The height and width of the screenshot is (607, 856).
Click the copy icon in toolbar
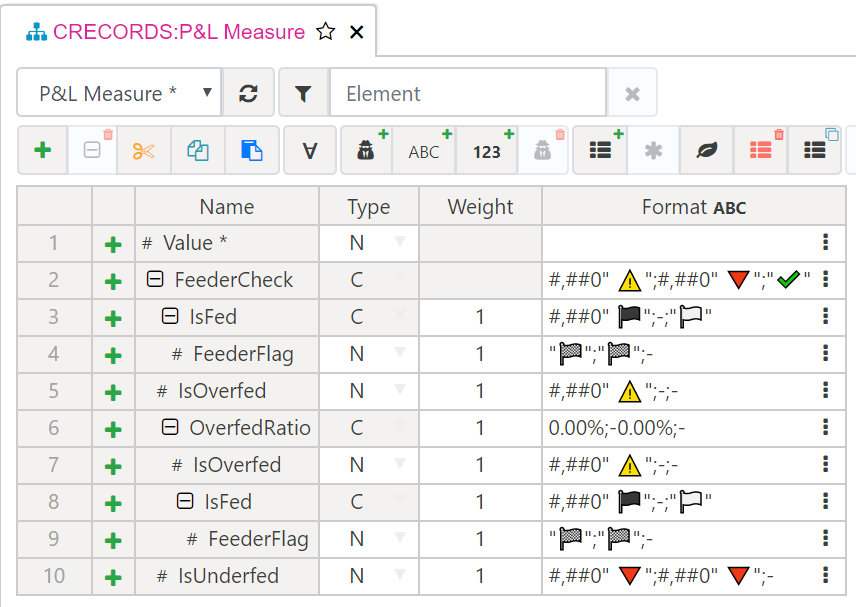(198, 151)
